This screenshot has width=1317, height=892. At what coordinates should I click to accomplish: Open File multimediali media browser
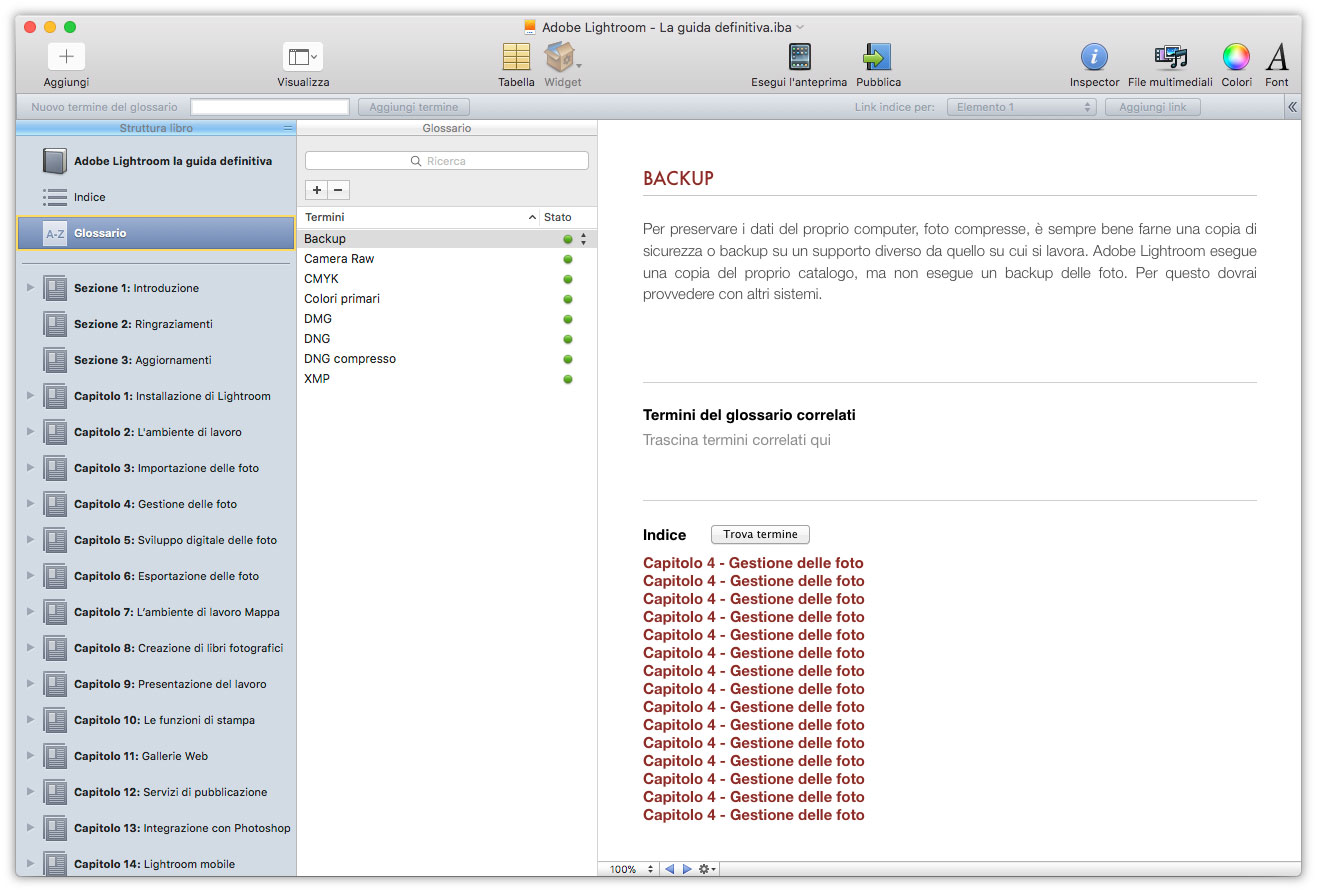(x=1170, y=57)
